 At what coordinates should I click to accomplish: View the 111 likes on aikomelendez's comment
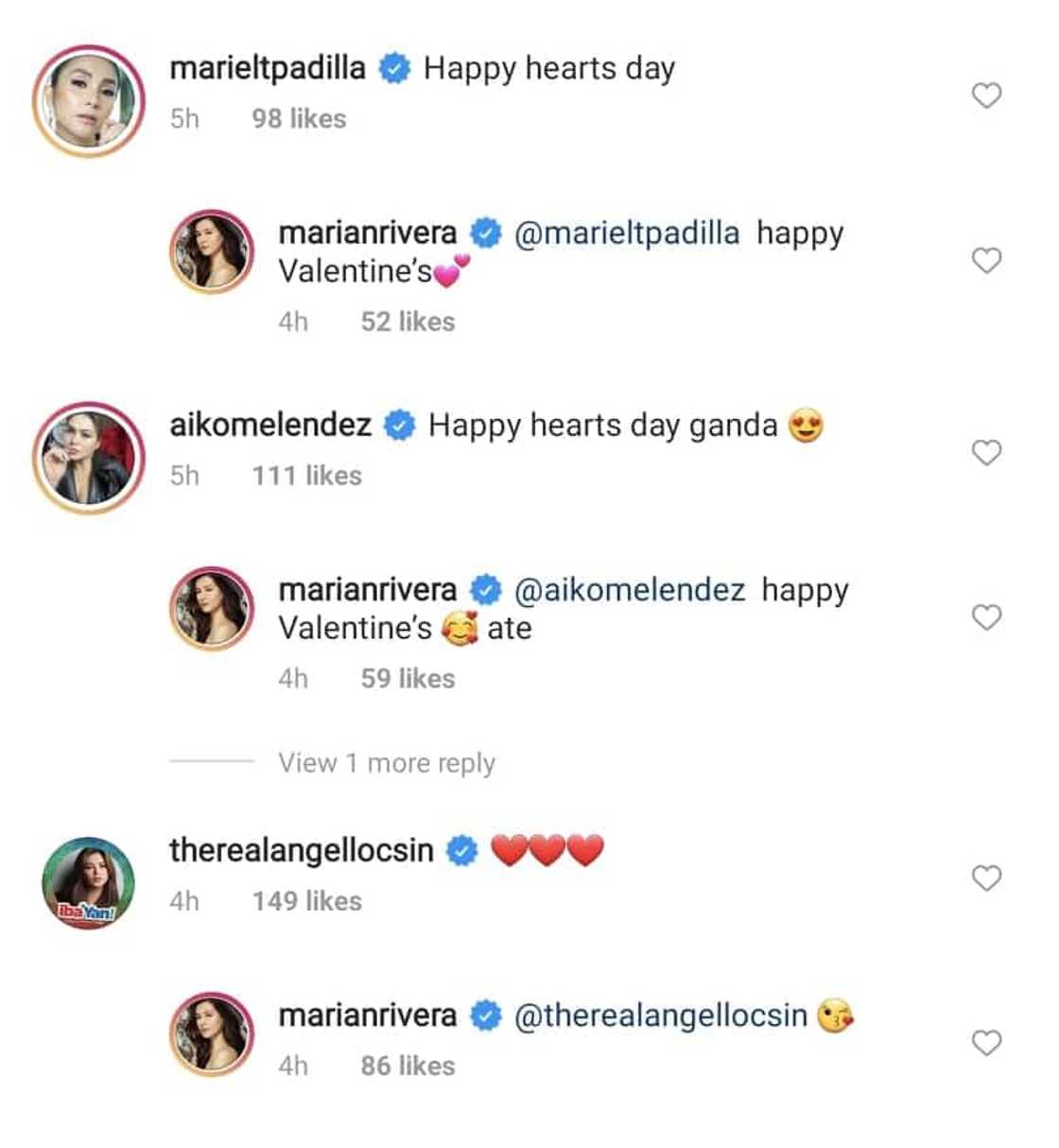[x=306, y=476]
